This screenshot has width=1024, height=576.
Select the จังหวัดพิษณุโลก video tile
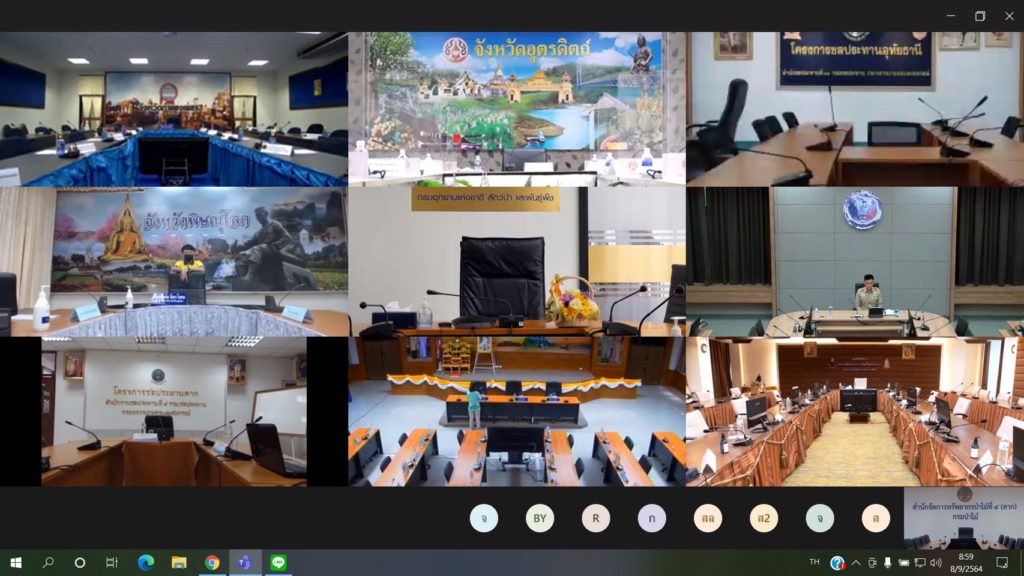tap(174, 261)
